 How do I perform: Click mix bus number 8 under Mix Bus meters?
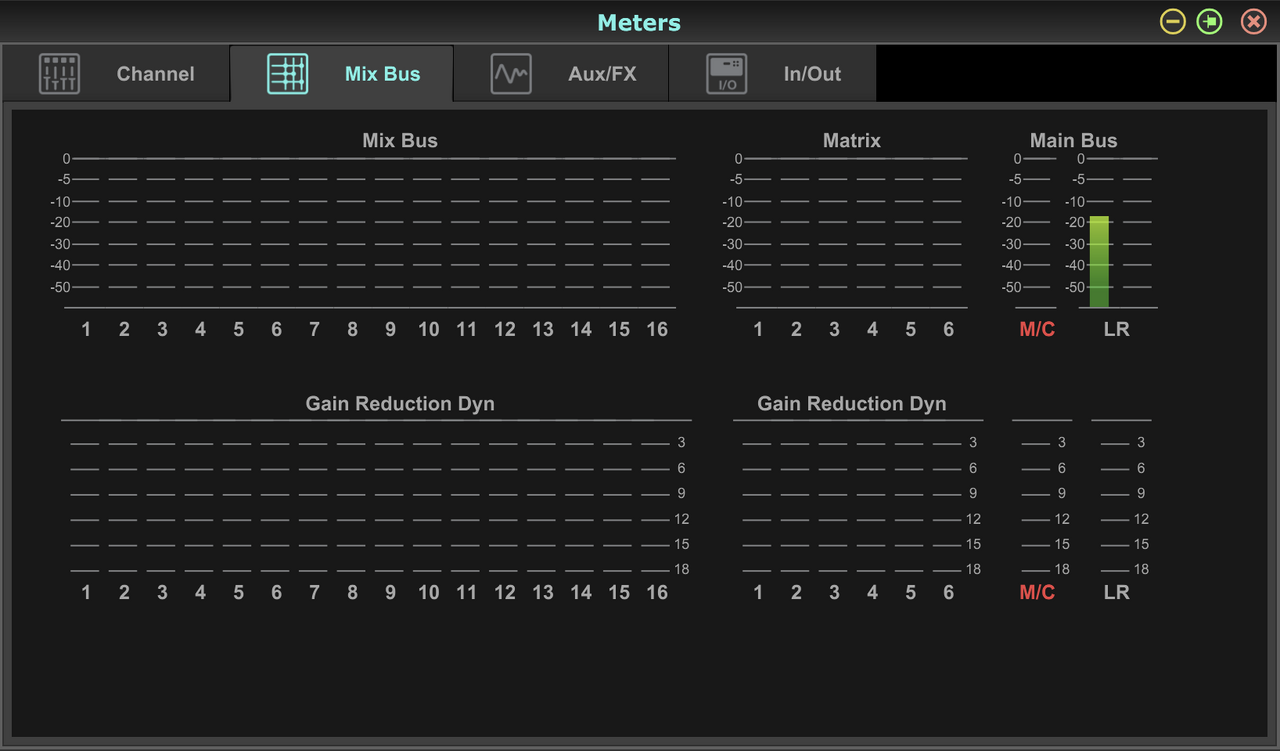pyautogui.click(x=352, y=329)
